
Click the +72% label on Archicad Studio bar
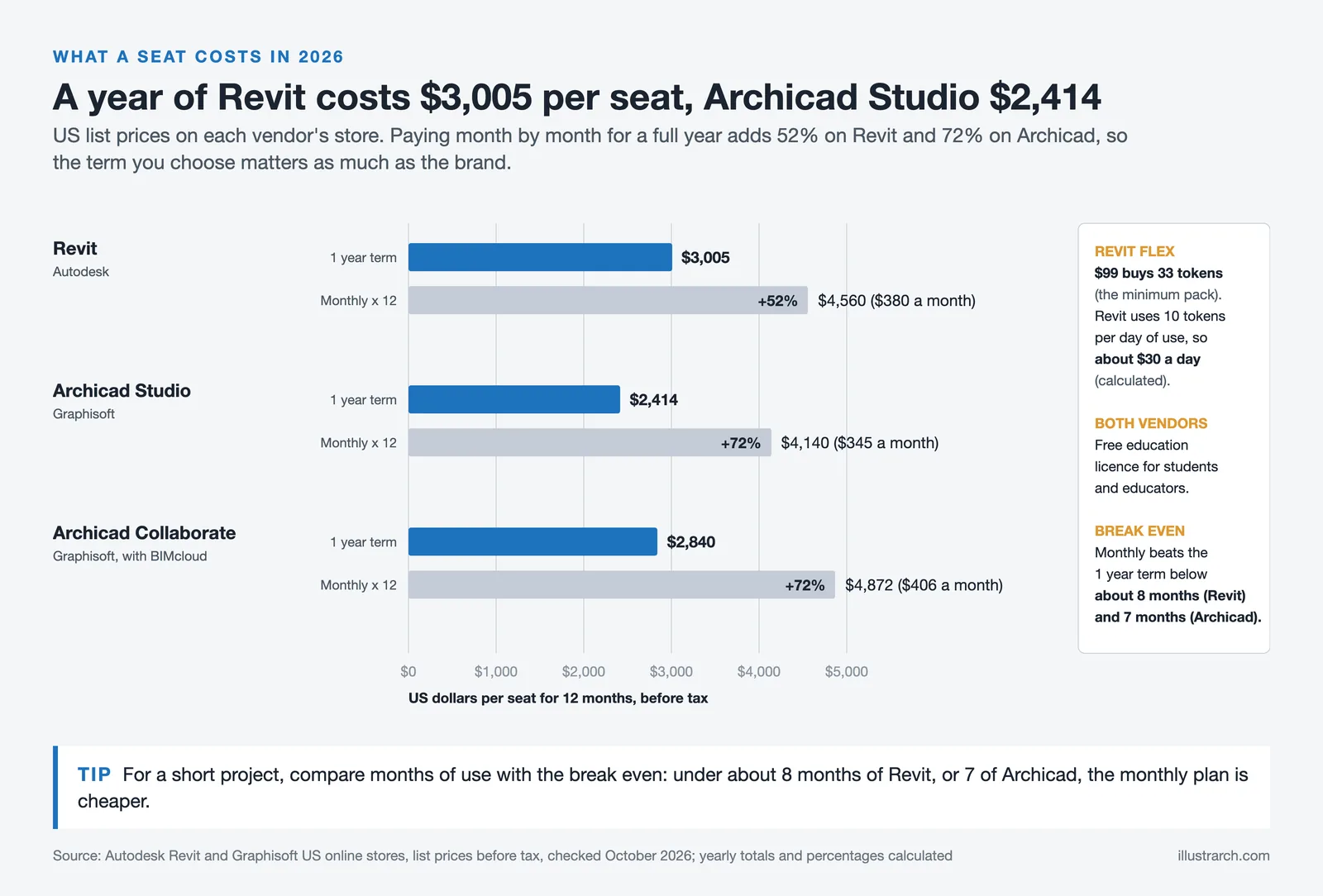point(740,443)
